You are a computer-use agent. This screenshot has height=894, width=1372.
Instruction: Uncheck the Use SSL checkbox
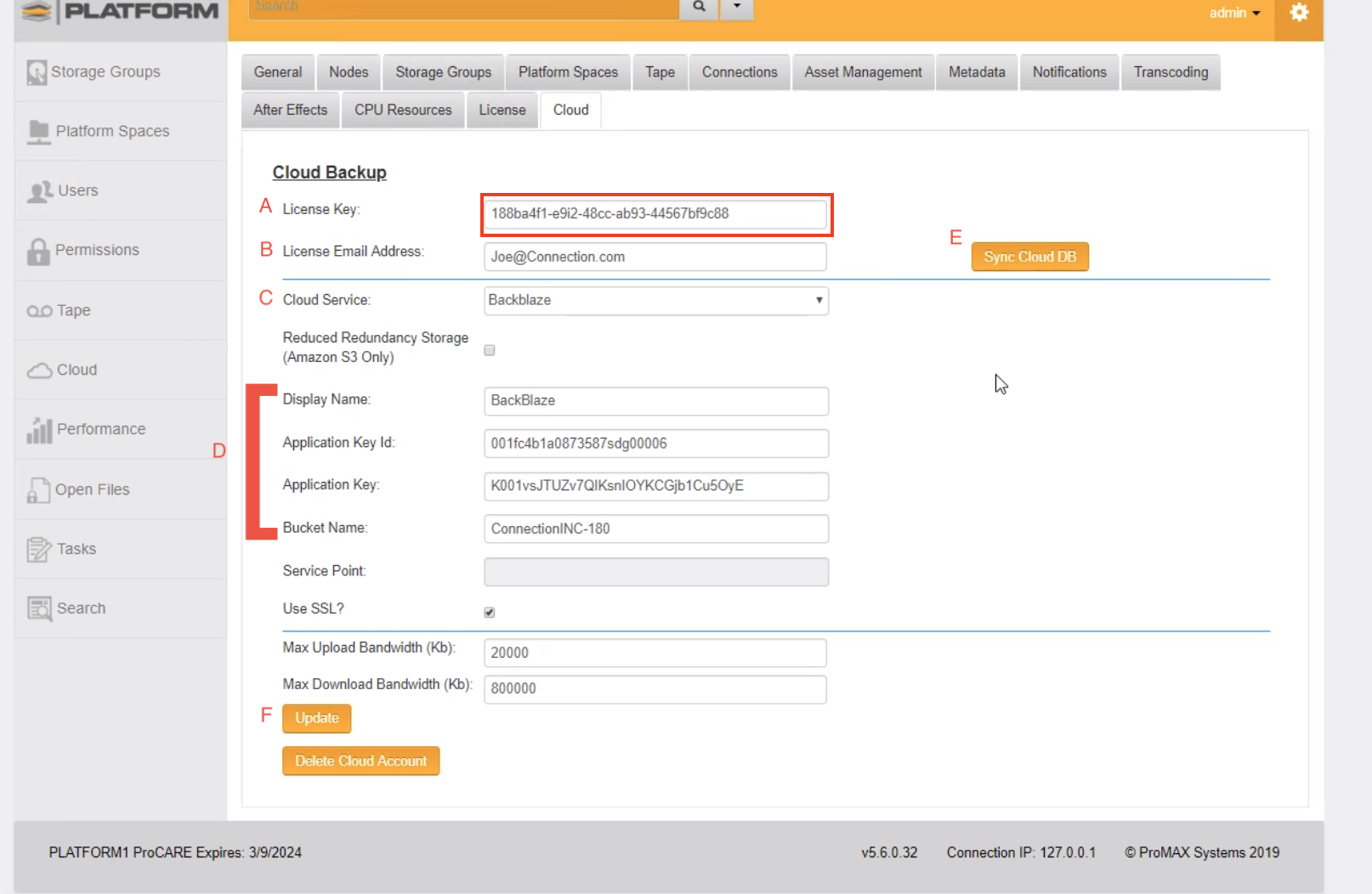click(x=490, y=612)
